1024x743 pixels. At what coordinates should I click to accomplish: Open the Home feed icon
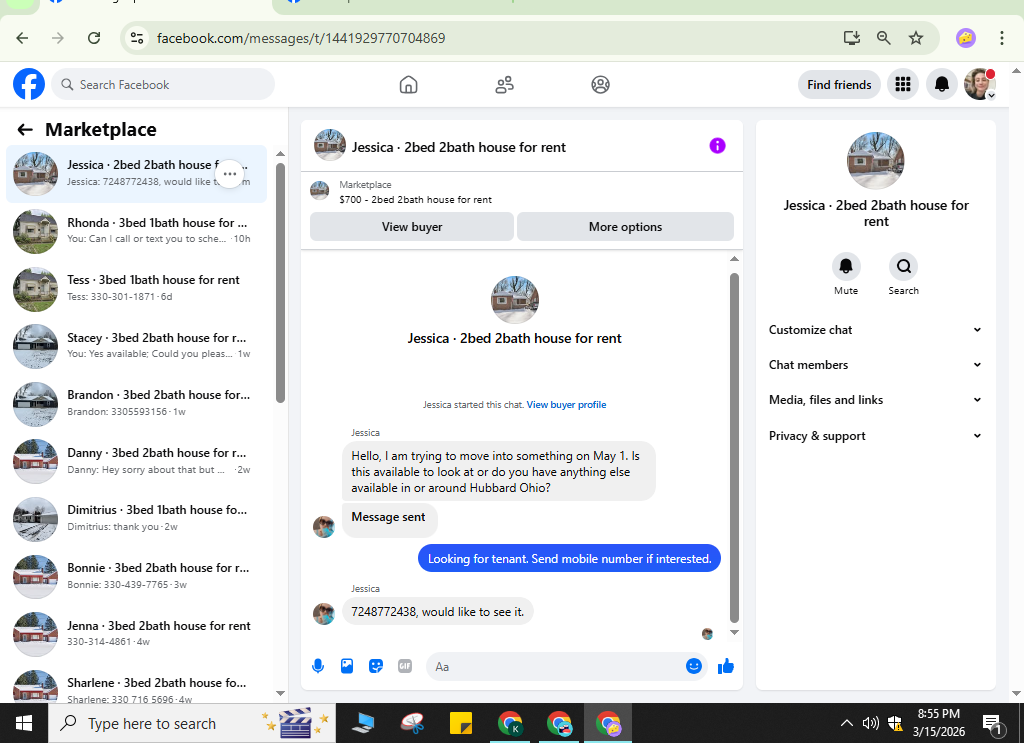(x=408, y=85)
